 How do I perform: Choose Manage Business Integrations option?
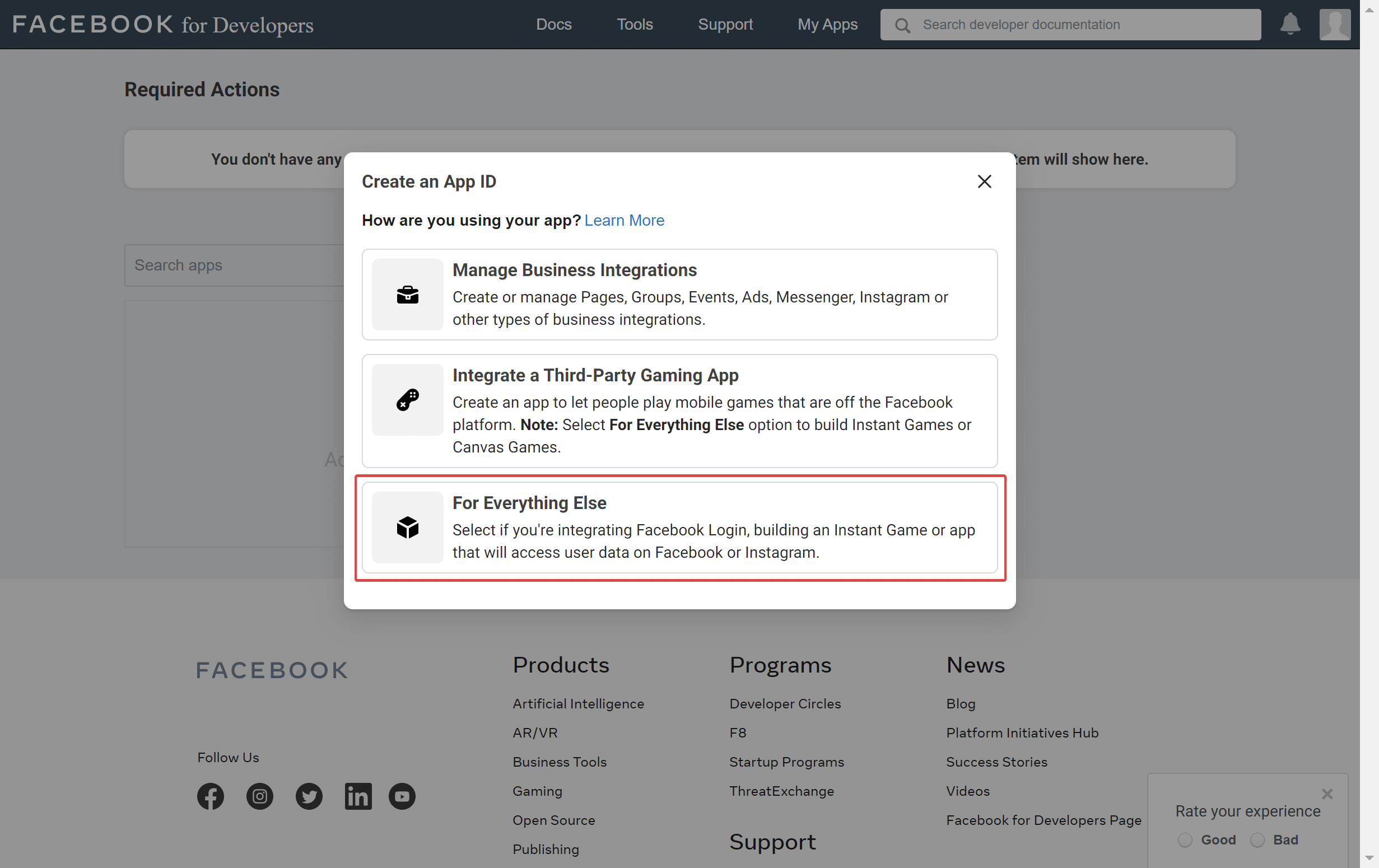[679, 295]
